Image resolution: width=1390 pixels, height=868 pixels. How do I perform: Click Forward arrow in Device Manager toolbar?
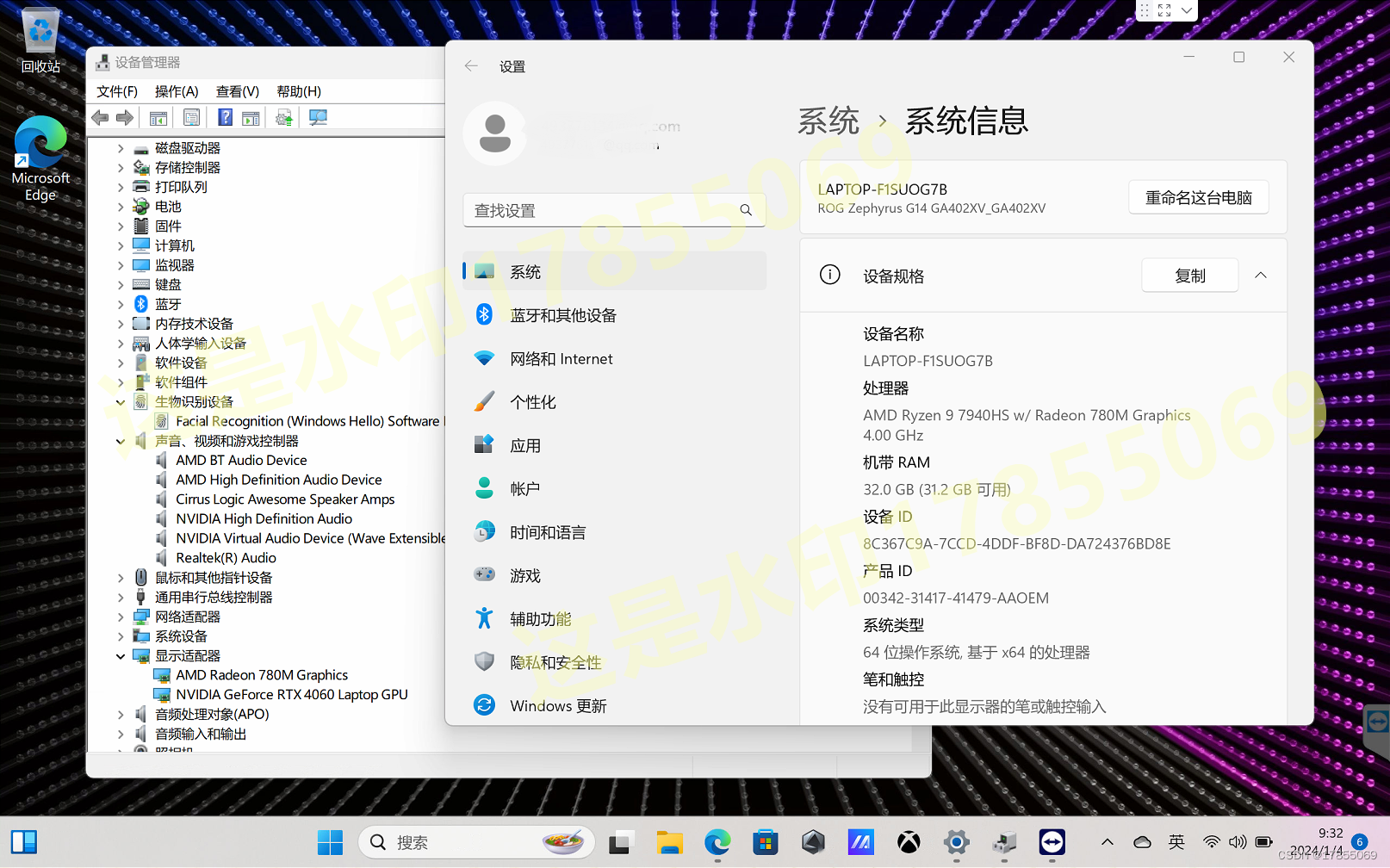pos(125,118)
